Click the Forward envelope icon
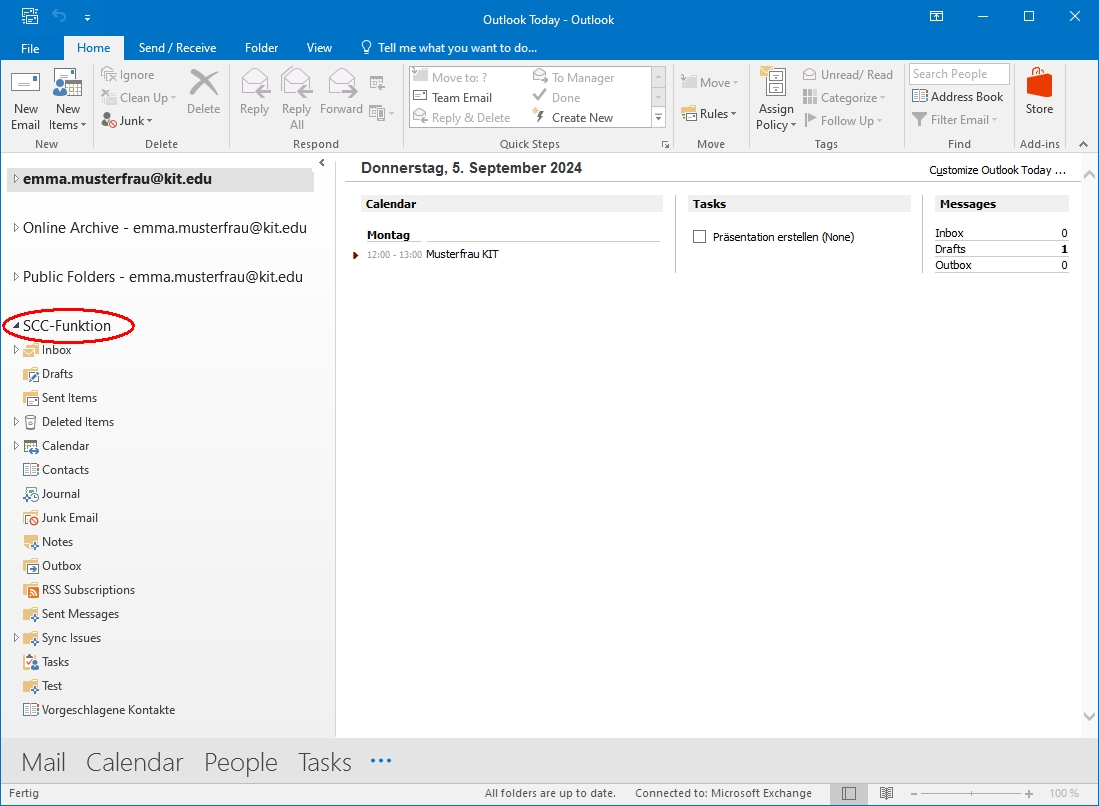The image size is (1099, 806). 341,83
